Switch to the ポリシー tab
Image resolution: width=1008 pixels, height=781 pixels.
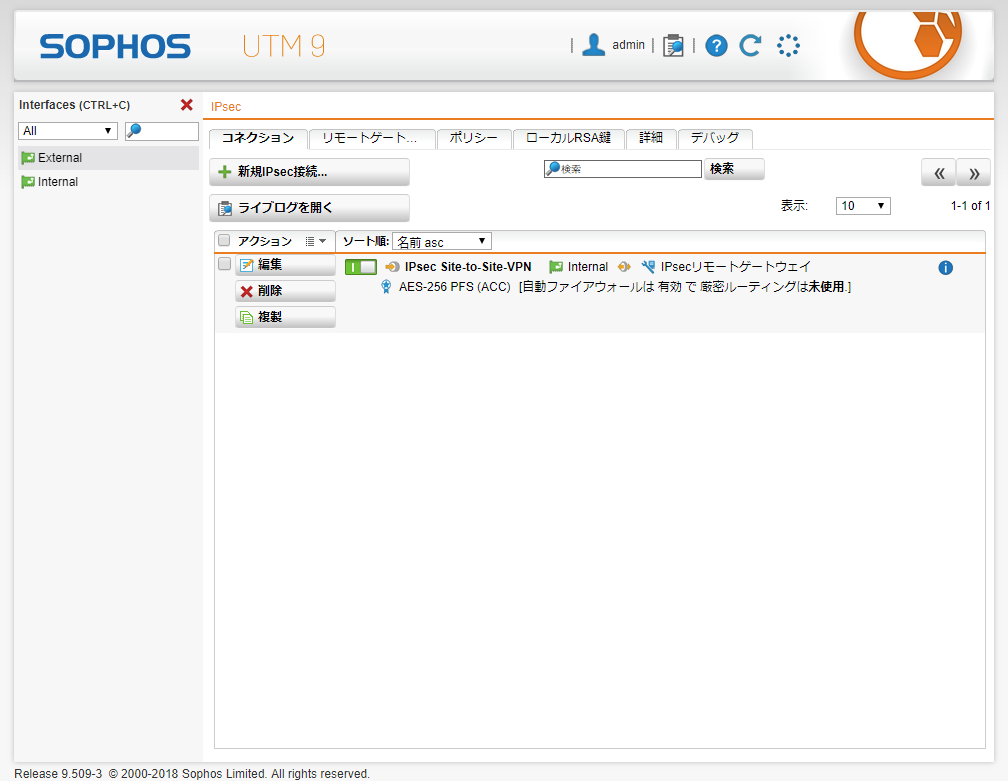[x=474, y=138]
